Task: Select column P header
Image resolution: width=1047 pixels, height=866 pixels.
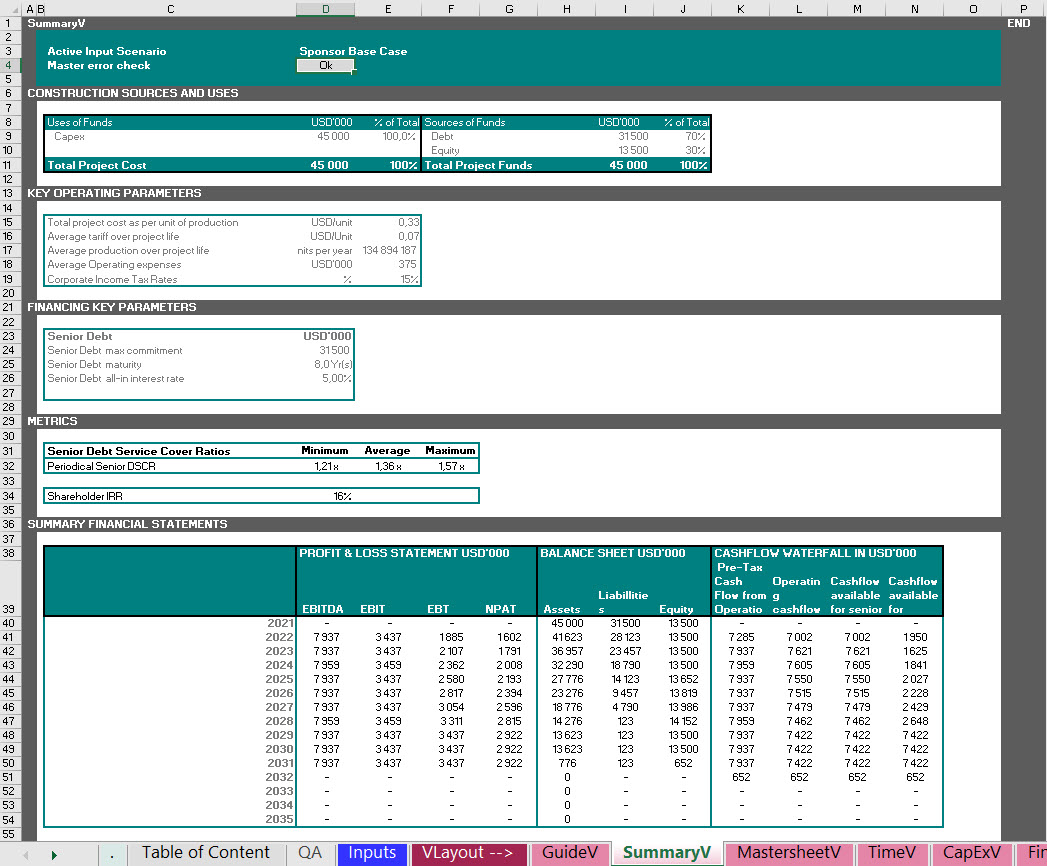Action: [x=1024, y=9]
